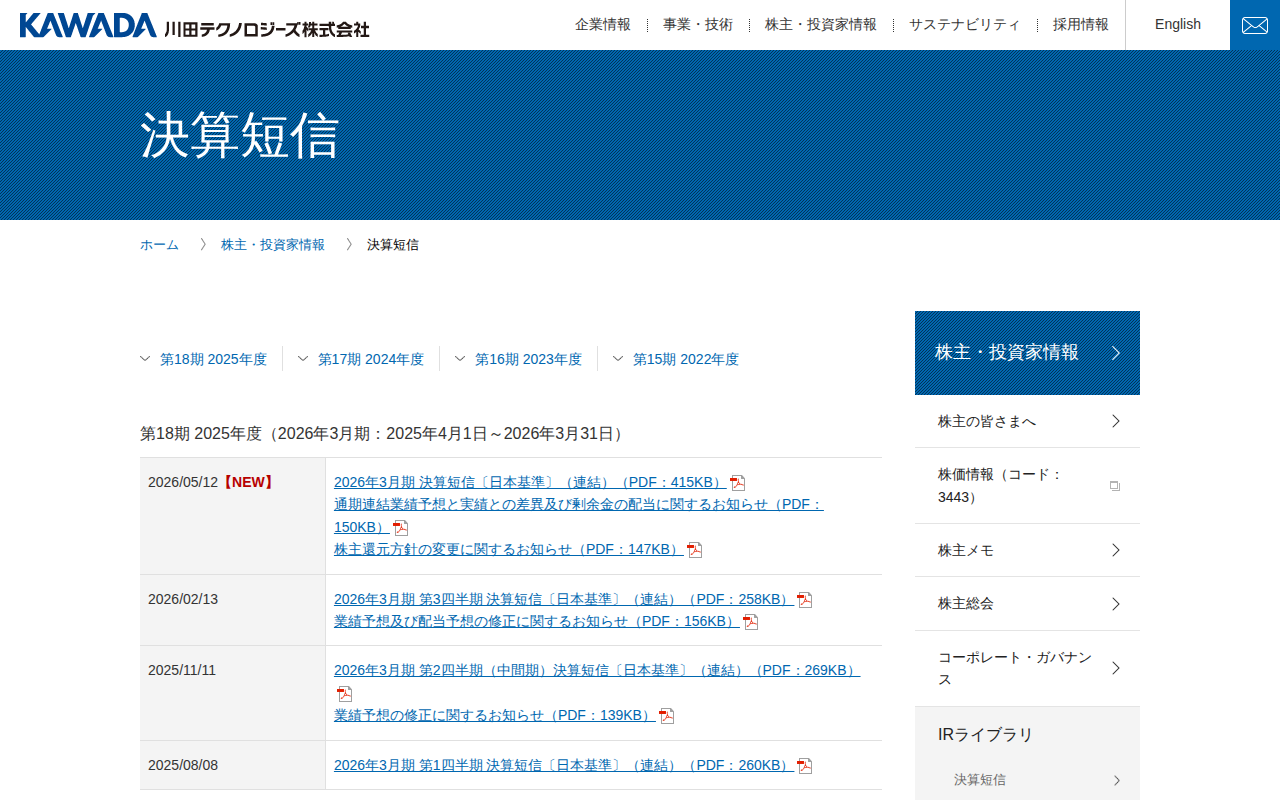Open 採用情報 menu
1280x800 pixels.
point(1081,25)
